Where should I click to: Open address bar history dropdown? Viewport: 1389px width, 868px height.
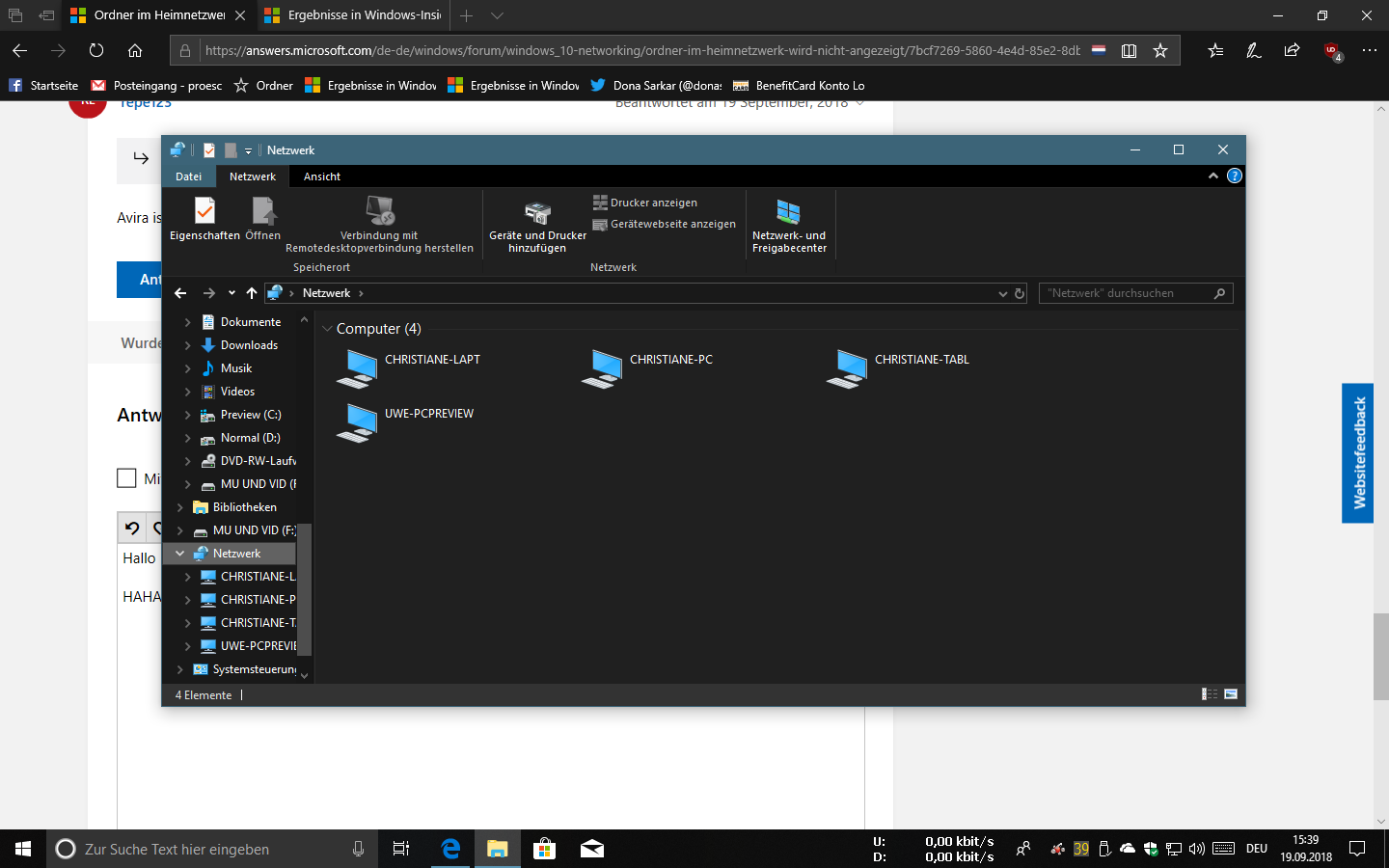coord(1002,293)
